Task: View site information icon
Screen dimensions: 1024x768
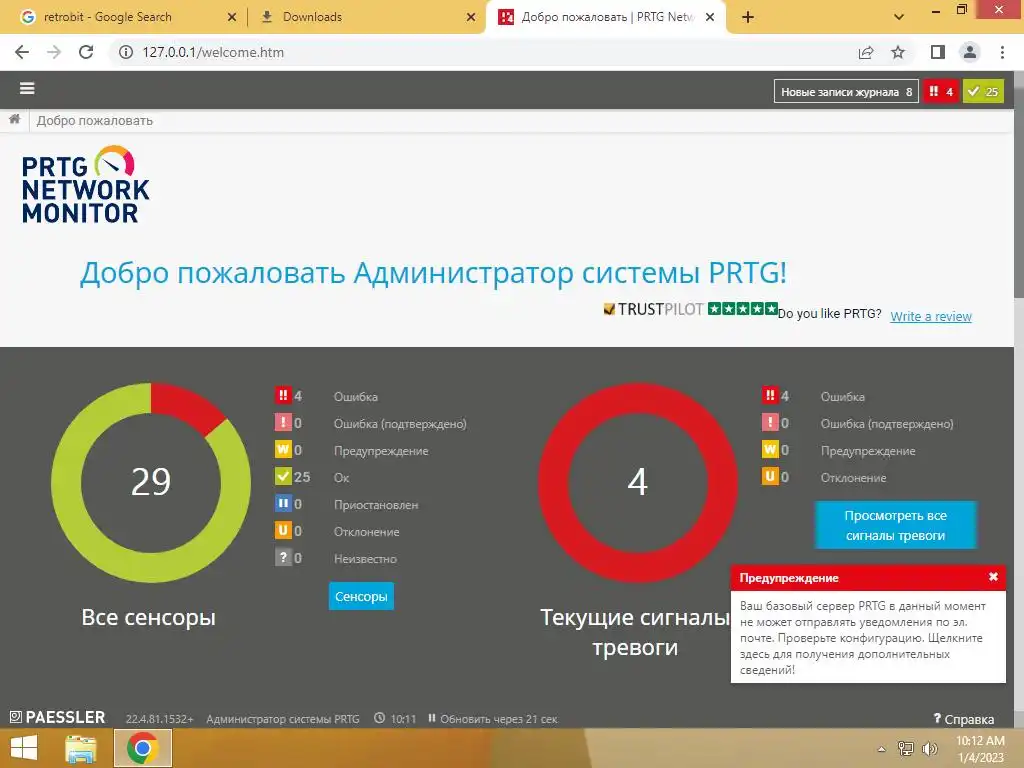Action: coord(126,52)
